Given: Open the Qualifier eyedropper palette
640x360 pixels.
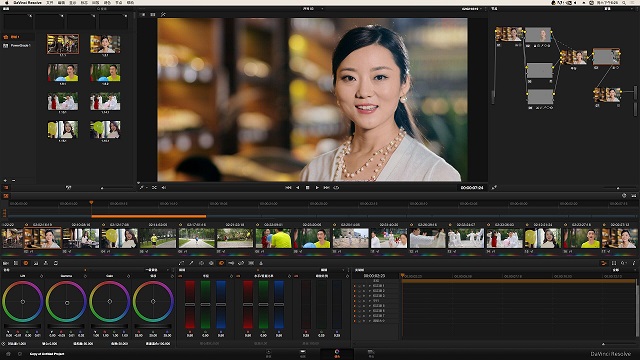Looking at the screenshot, I should point(191,263).
